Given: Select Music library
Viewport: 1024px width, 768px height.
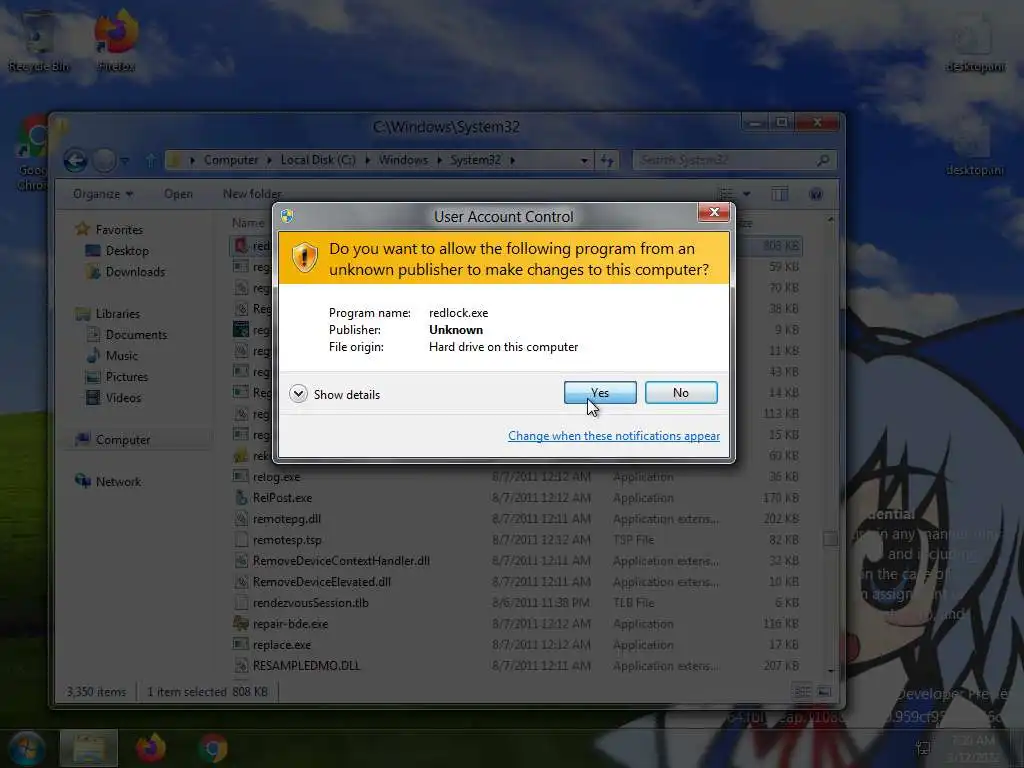Looking at the screenshot, I should click(121, 355).
